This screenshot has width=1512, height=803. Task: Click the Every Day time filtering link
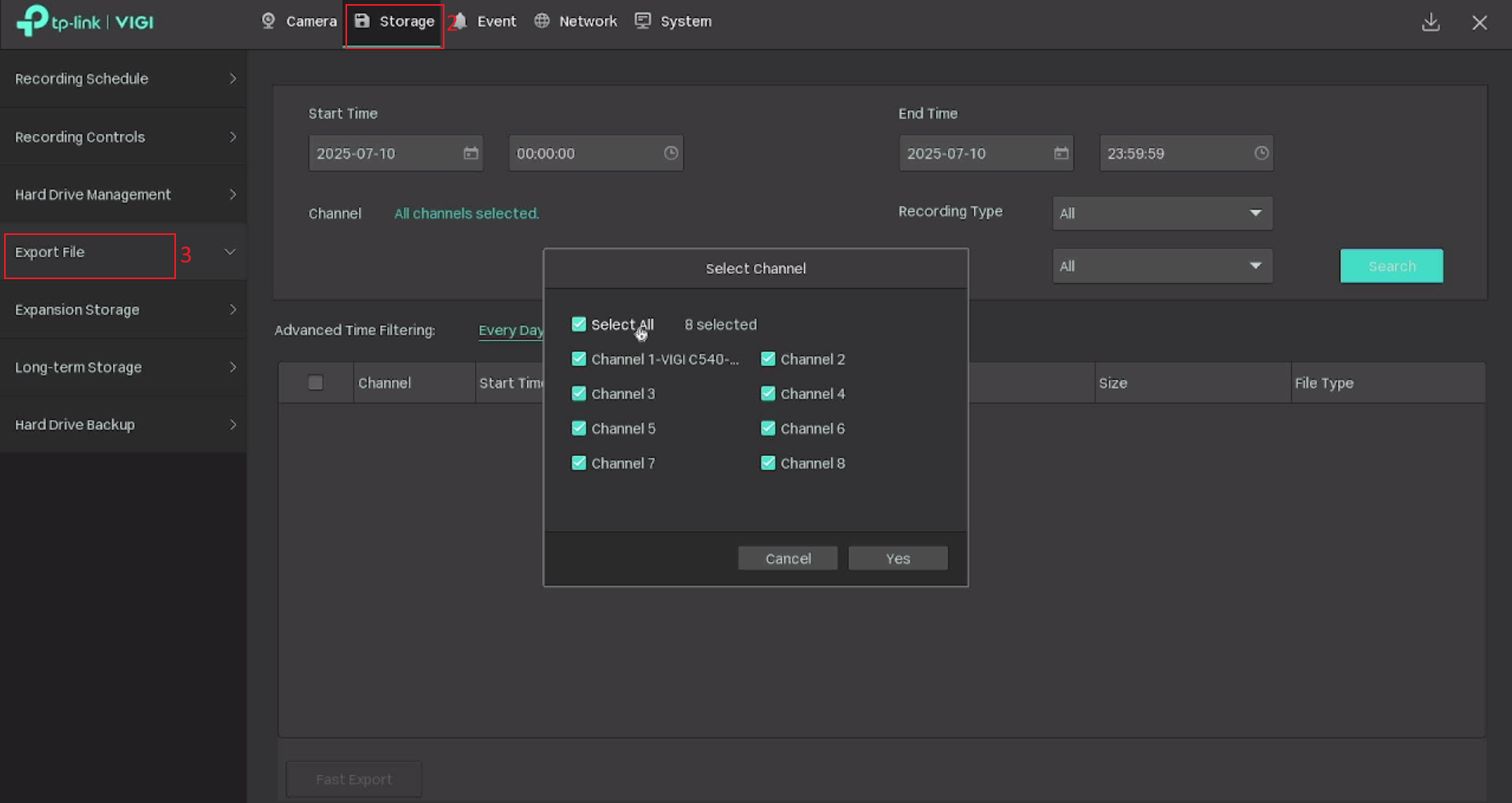click(x=511, y=330)
